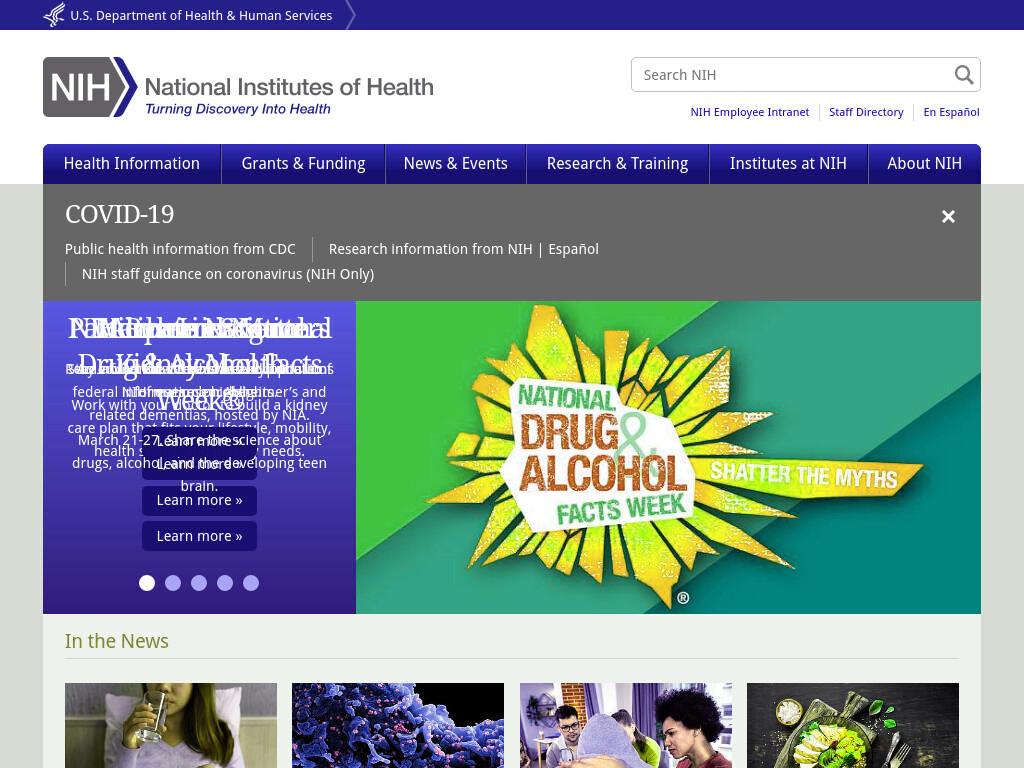This screenshot has width=1024, height=768.
Task: Open U.S. Department of Health & Human Services link
Action: pos(201,15)
